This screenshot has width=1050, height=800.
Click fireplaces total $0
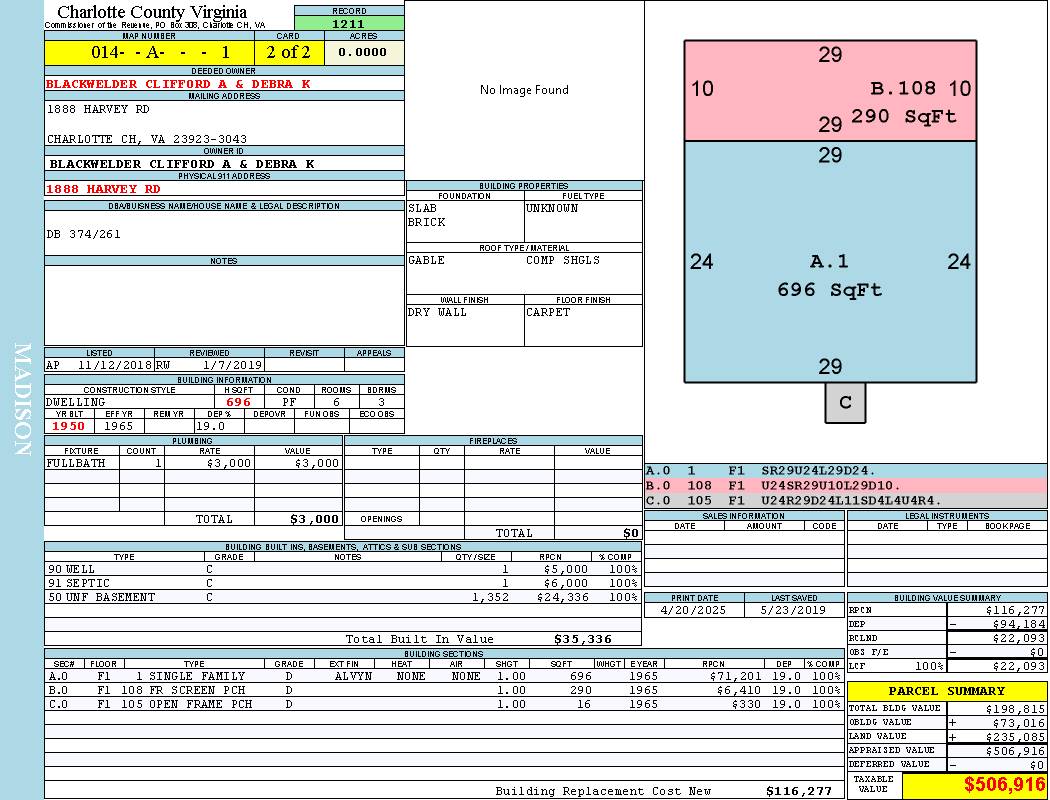click(x=631, y=533)
